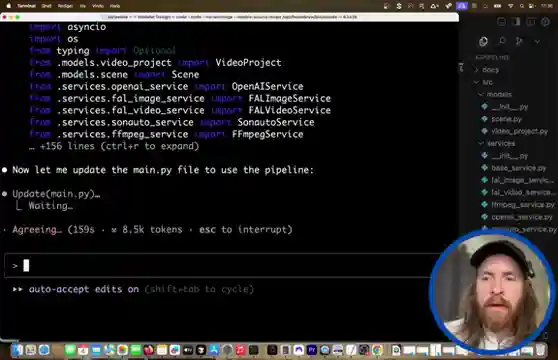Open services __init__.py in the file tree
This screenshot has height=360, width=558.
coord(510,156)
